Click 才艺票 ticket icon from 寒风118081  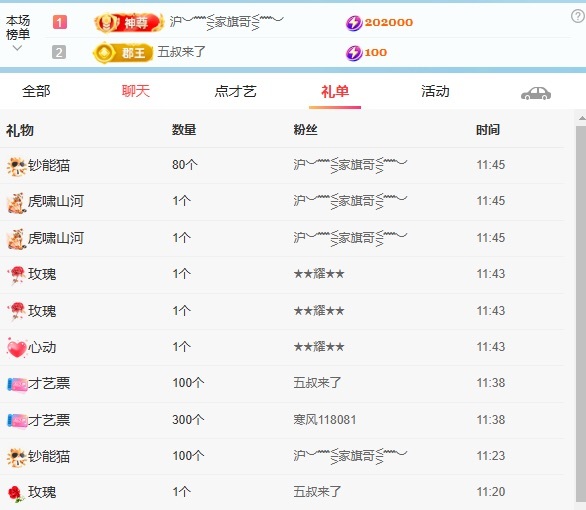(x=17, y=421)
